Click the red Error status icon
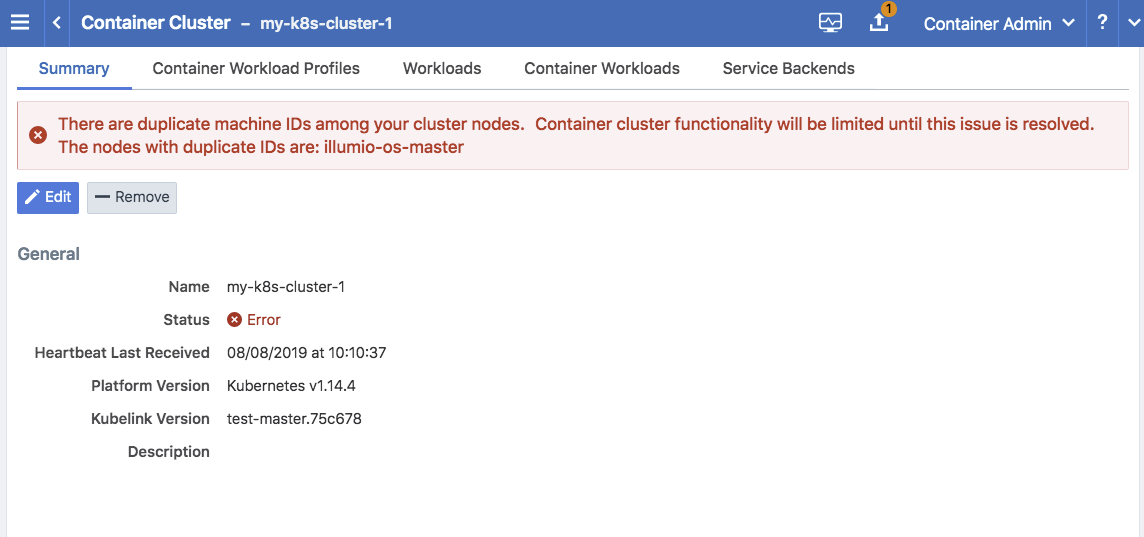 pyautogui.click(x=235, y=320)
